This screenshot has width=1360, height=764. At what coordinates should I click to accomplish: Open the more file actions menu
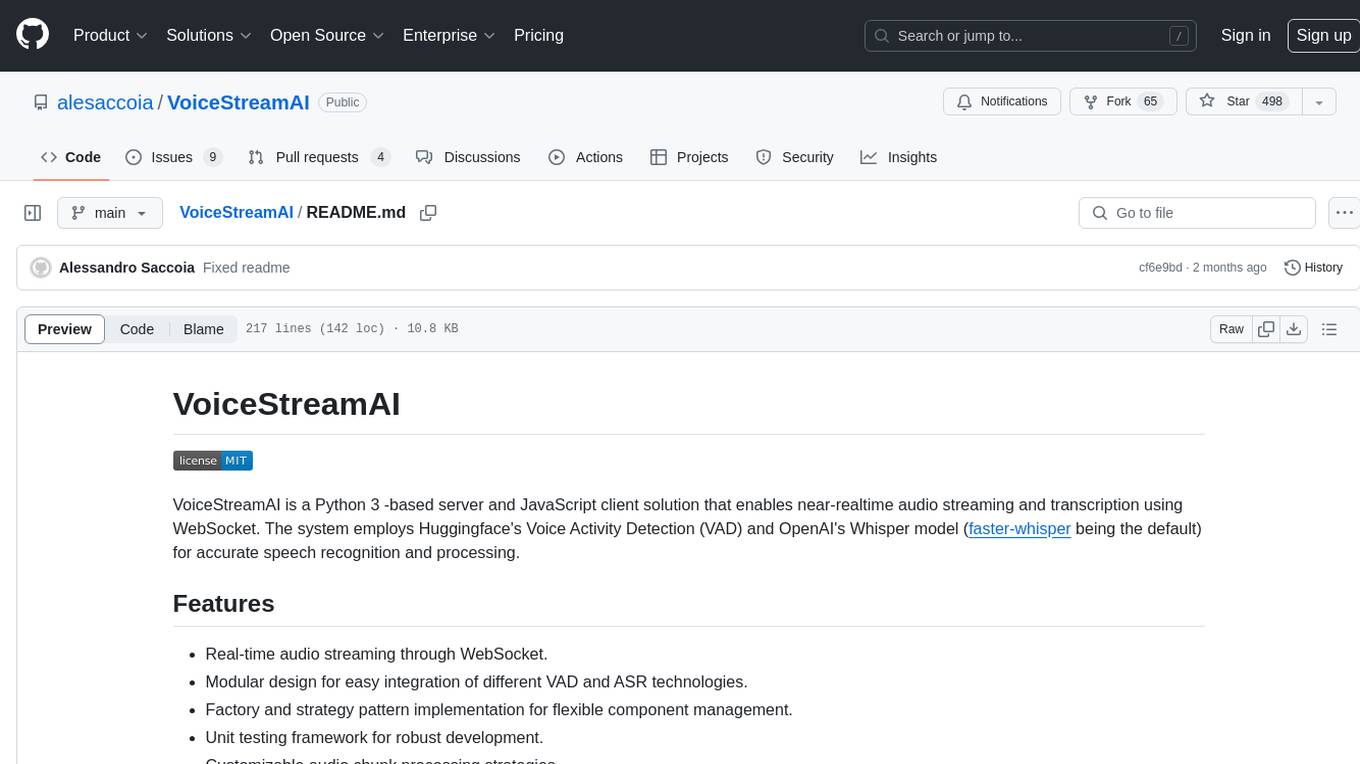(x=1344, y=213)
